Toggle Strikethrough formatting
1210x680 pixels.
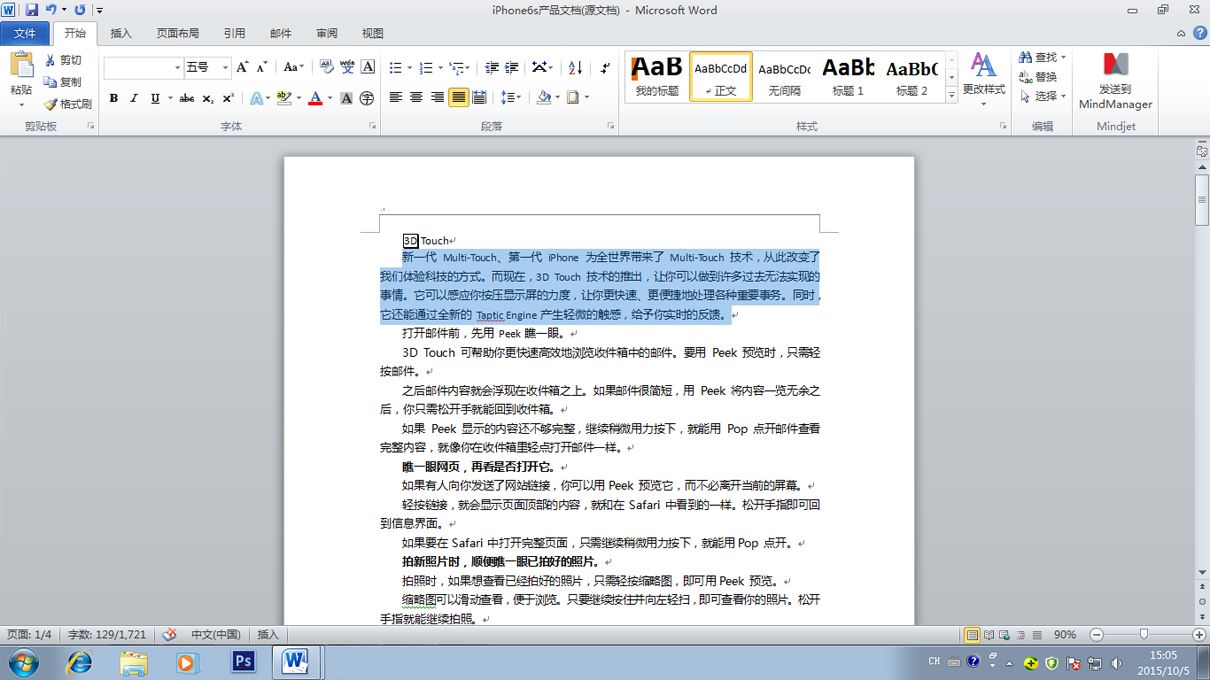(x=187, y=98)
